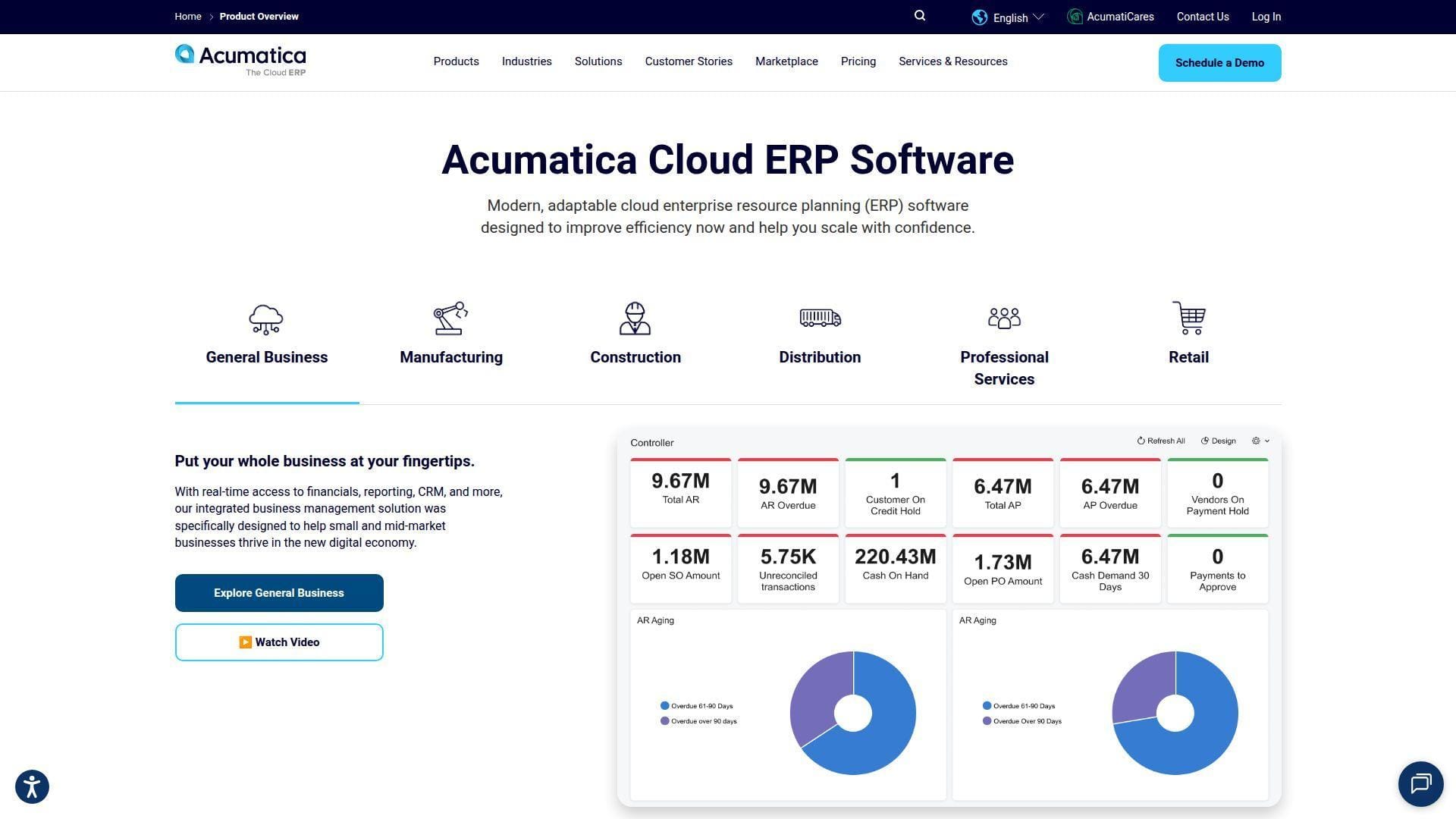
Task: Select the Distribution truck icon
Action: pos(820,318)
